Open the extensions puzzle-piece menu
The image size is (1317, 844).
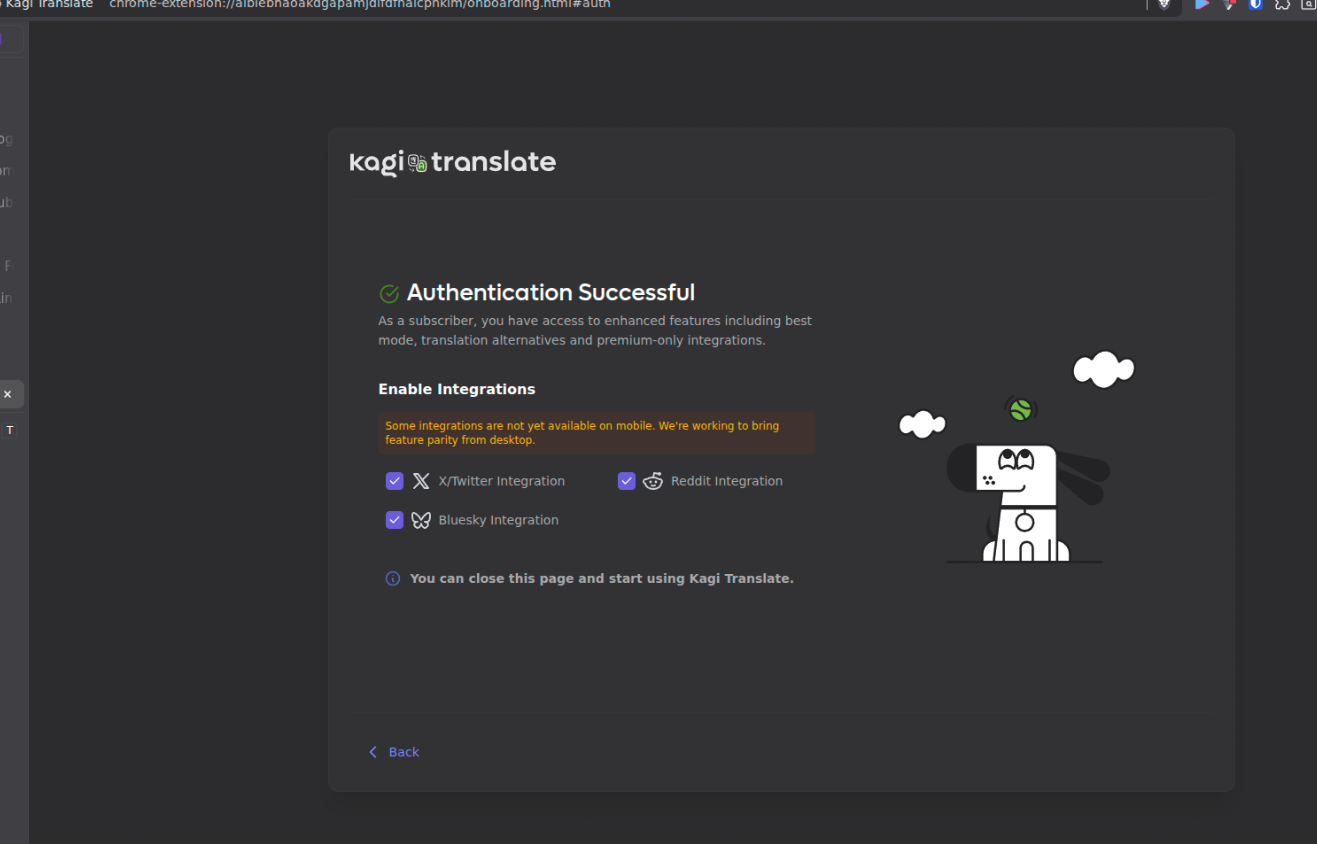pyautogui.click(x=1282, y=4)
